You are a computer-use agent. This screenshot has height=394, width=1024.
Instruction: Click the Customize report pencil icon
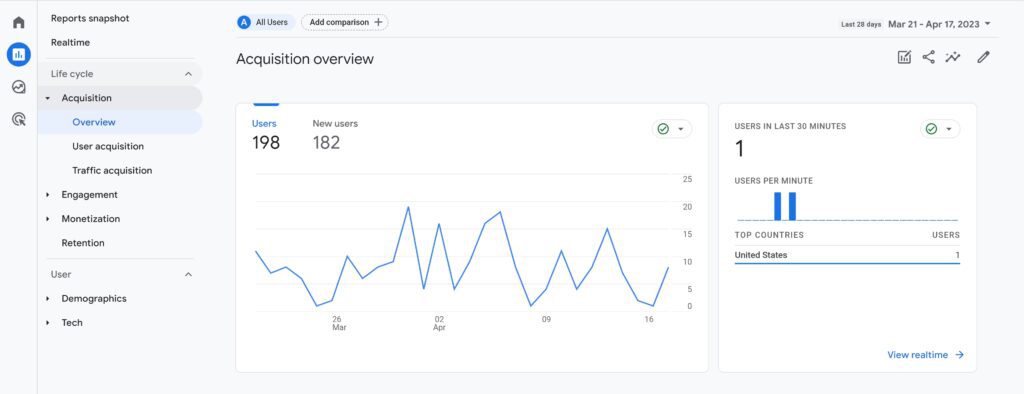(x=983, y=57)
